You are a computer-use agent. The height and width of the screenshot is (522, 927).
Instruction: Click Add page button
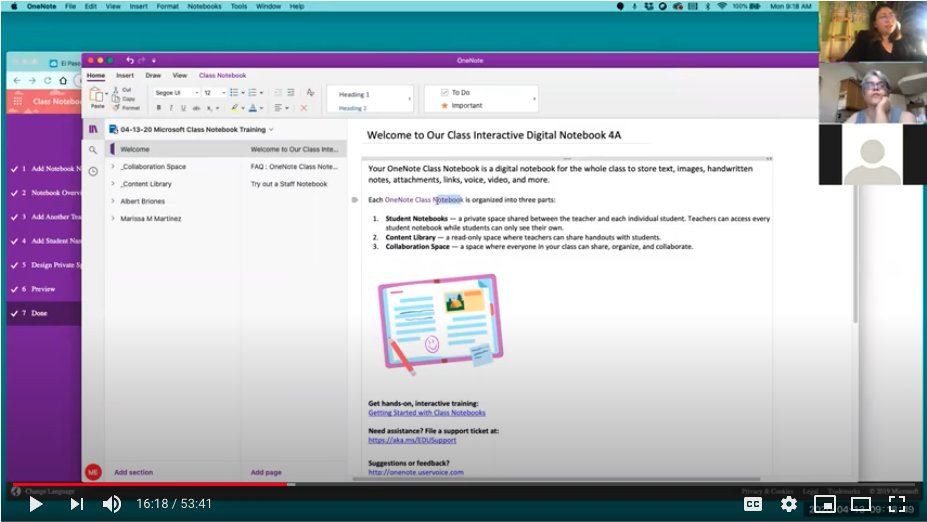[x=266, y=472]
